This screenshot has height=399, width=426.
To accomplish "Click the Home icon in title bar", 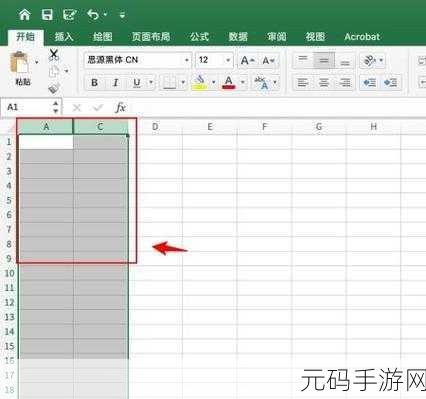I will [x=25, y=14].
